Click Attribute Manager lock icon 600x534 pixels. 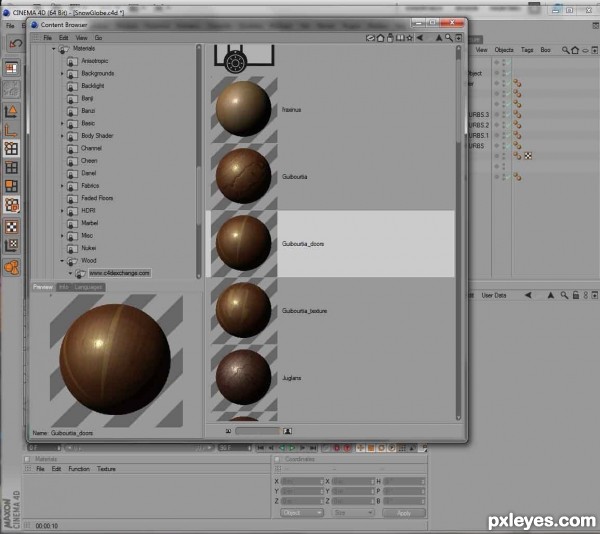[576, 295]
